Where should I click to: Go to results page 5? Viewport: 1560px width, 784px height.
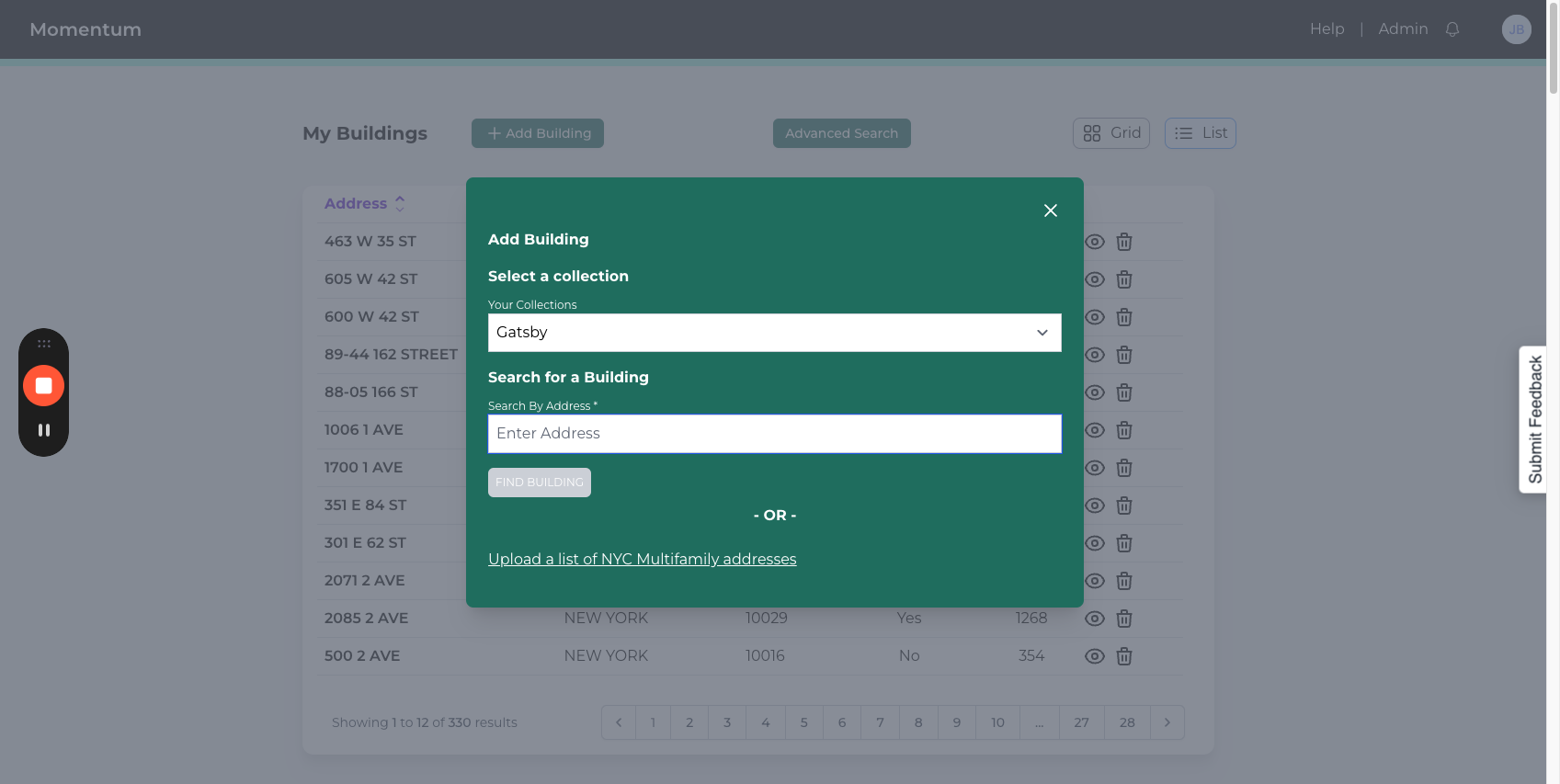click(x=804, y=722)
